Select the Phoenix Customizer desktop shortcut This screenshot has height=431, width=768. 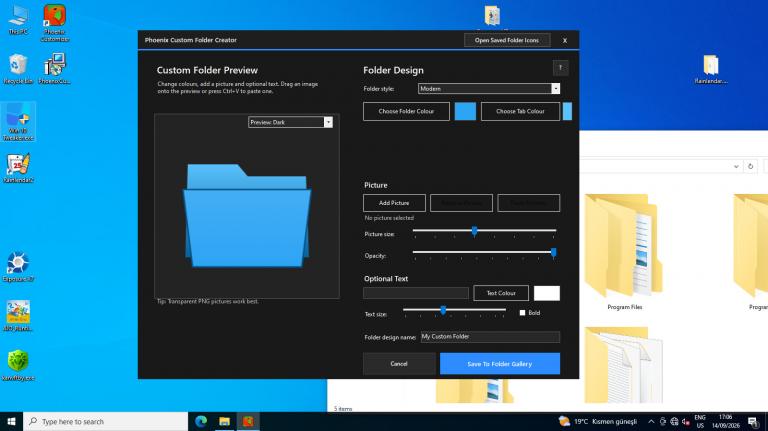click(54, 23)
